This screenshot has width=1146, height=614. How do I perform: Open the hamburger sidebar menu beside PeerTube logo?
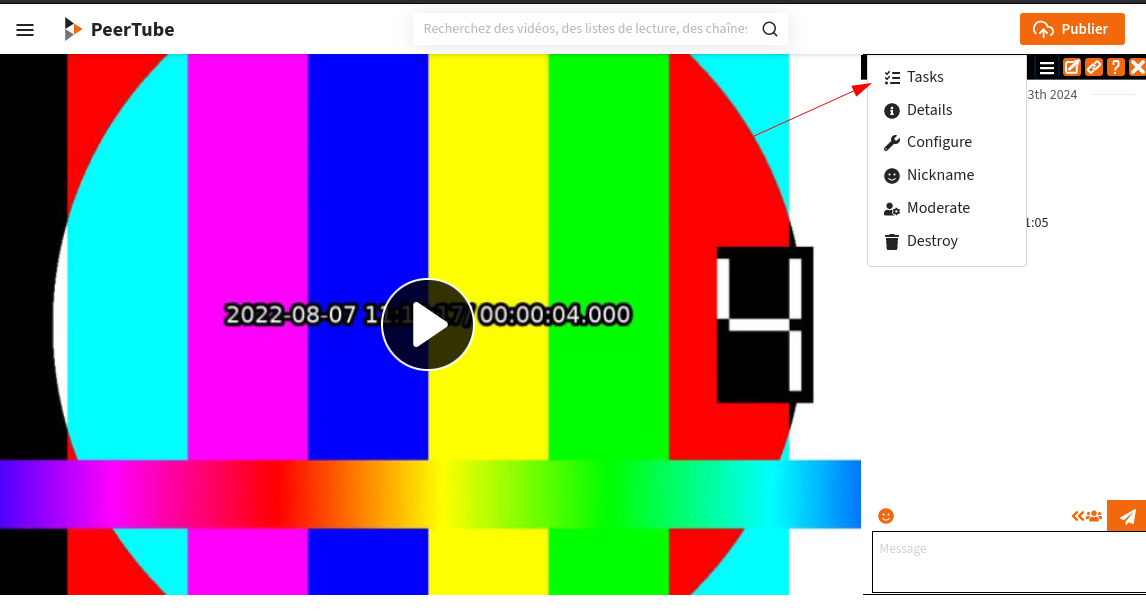pos(25,29)
